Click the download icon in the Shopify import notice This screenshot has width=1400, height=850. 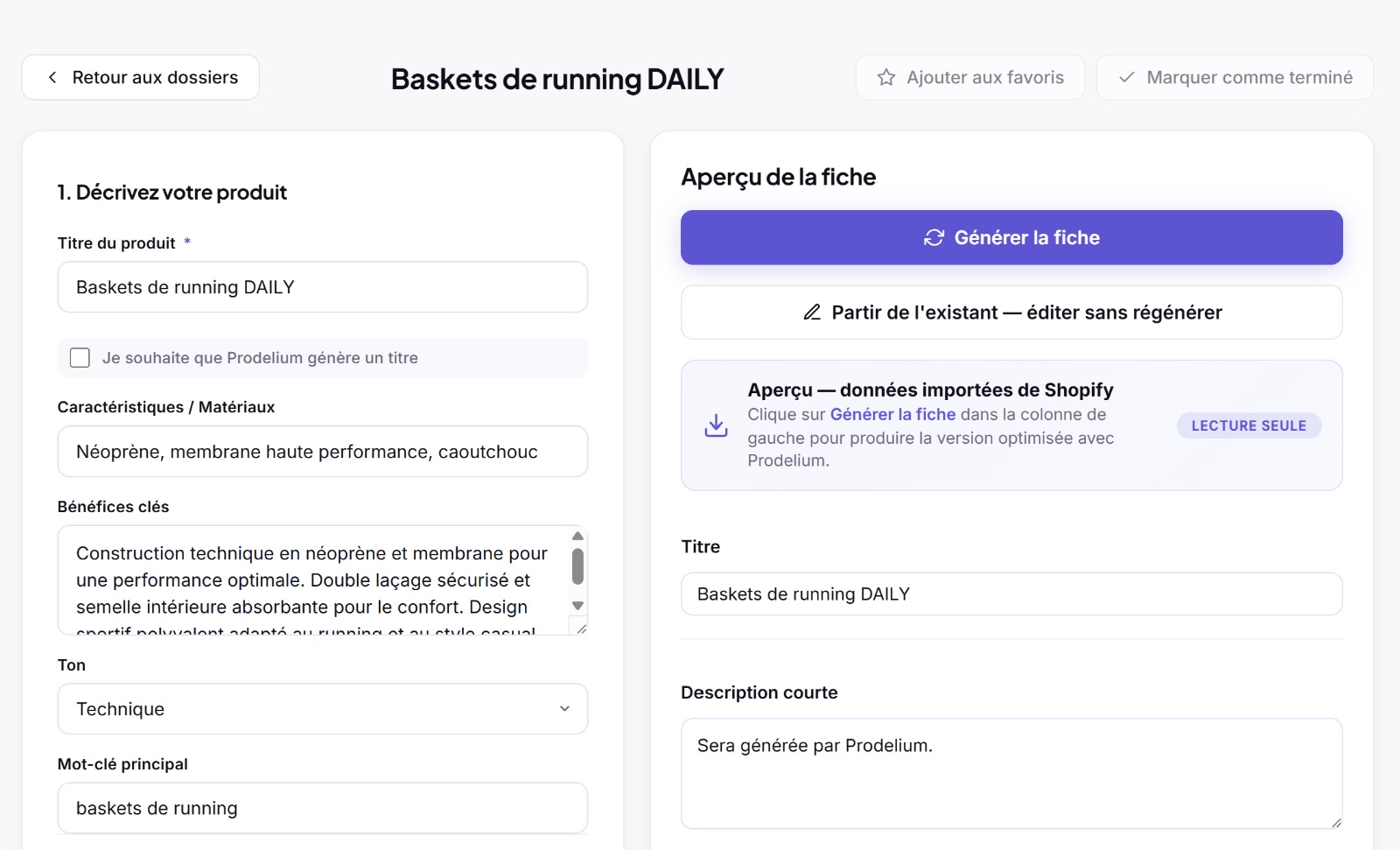coord(716,425)
